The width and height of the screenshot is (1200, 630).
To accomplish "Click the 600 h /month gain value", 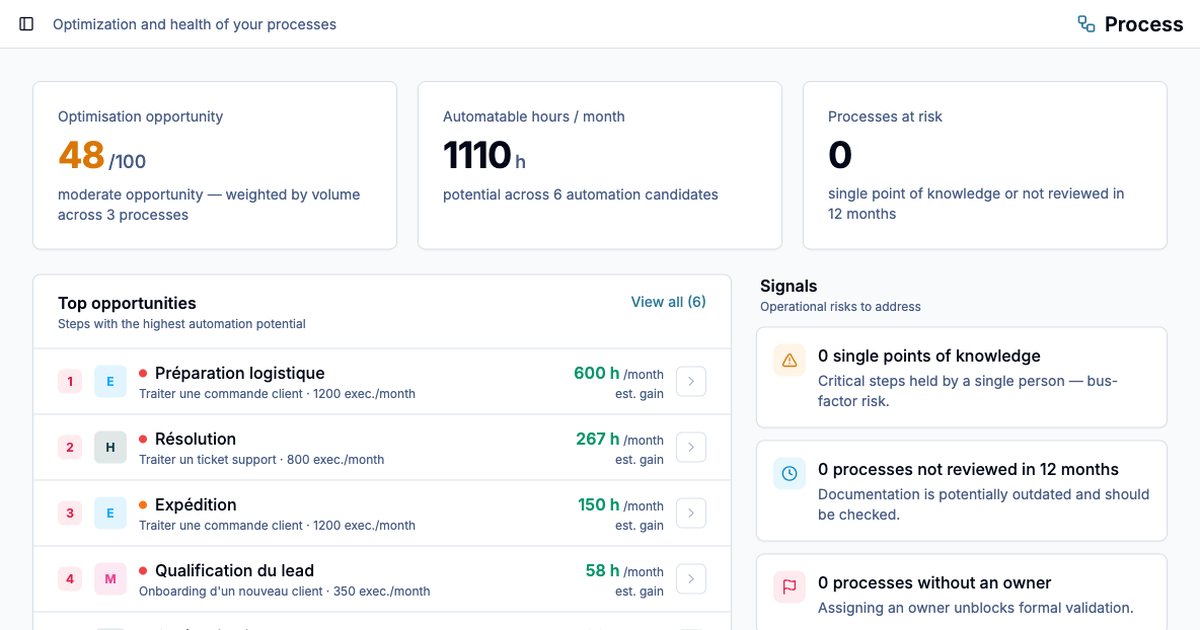I will [618, 373].
